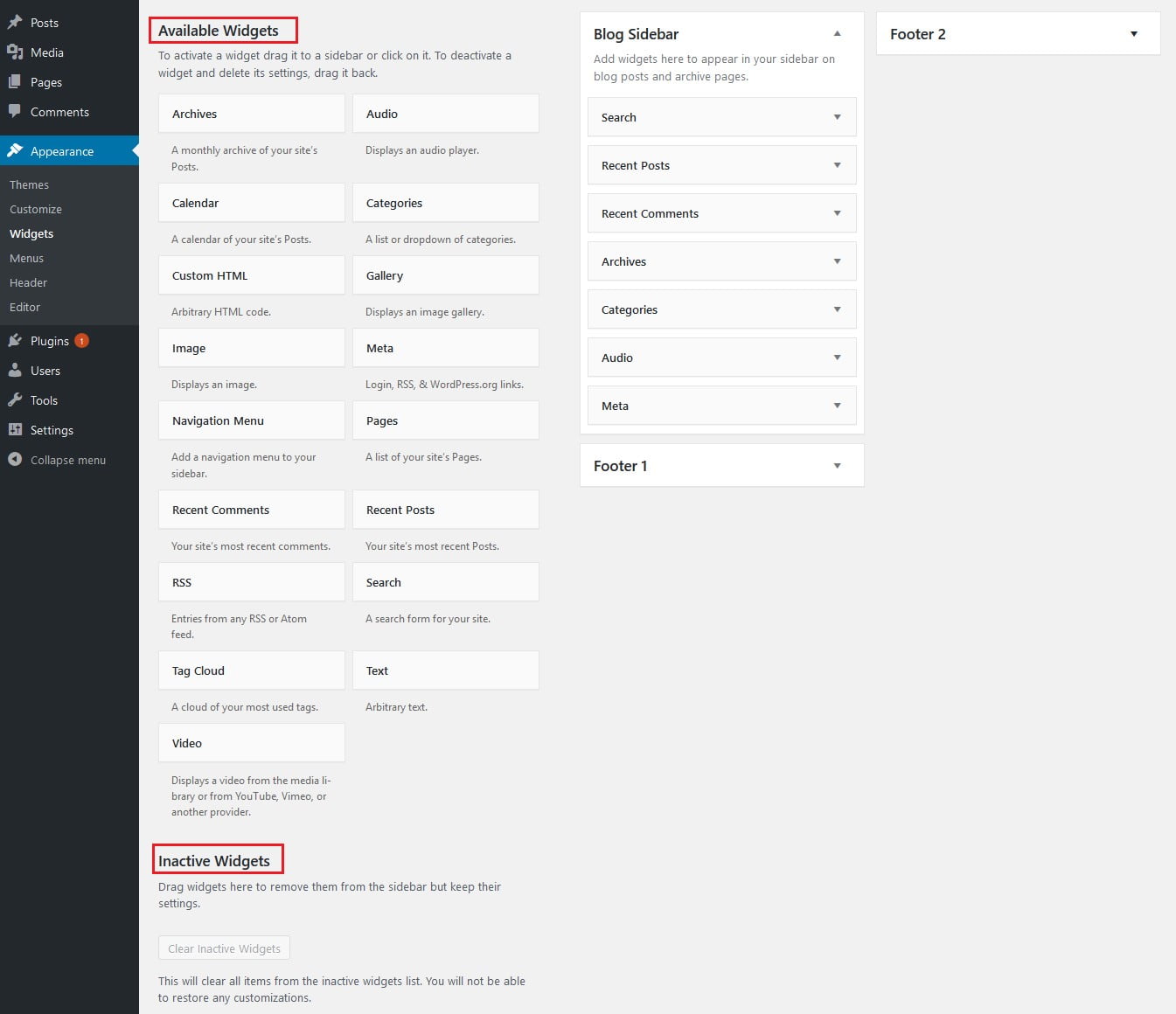Select the RSS available widget
Viewport: 1176px width, 1014px height.
[x=252, y=582]
